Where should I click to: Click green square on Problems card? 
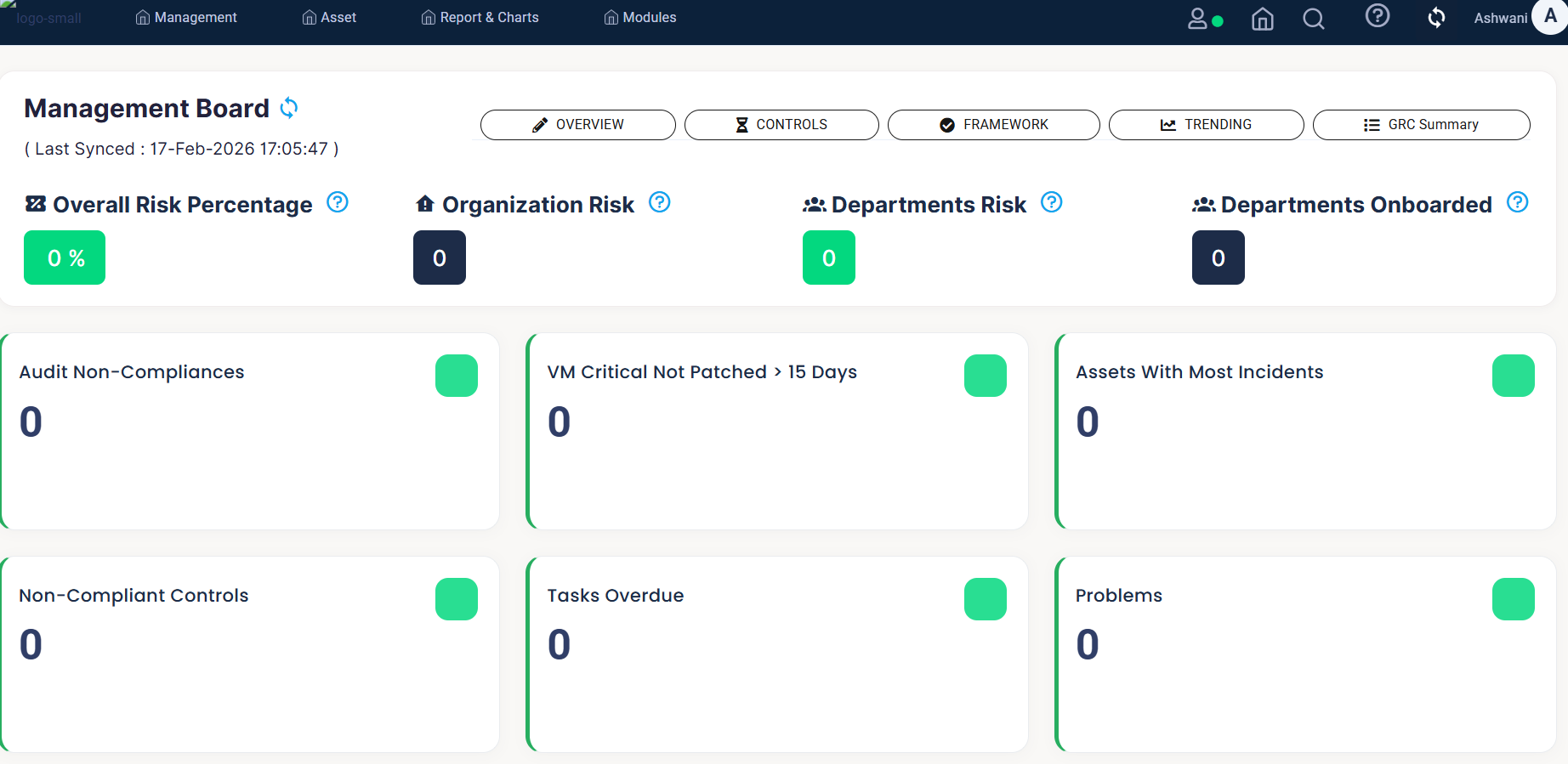pos(1514,599)
